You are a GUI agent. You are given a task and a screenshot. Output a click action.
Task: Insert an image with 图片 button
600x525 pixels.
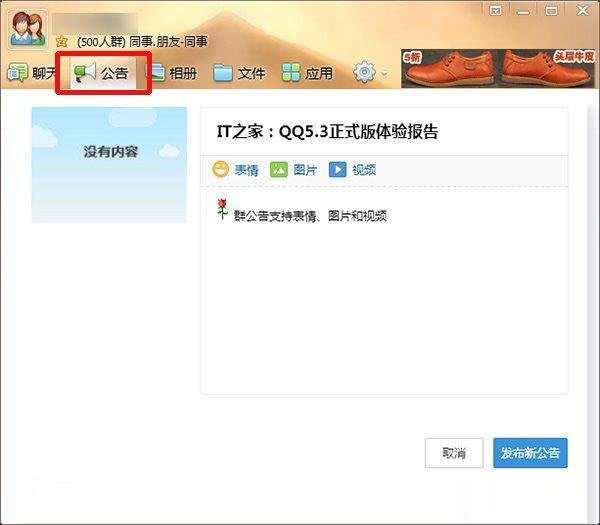293,170
